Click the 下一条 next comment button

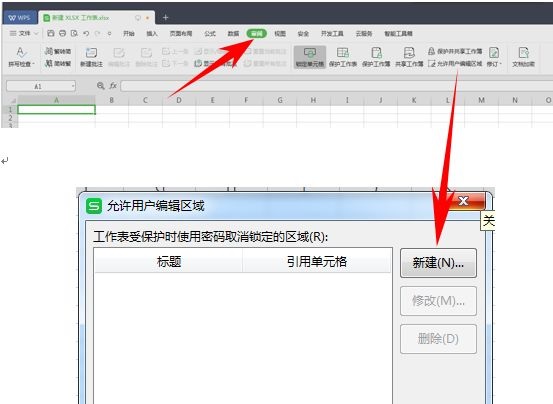[x=175, y=63]
